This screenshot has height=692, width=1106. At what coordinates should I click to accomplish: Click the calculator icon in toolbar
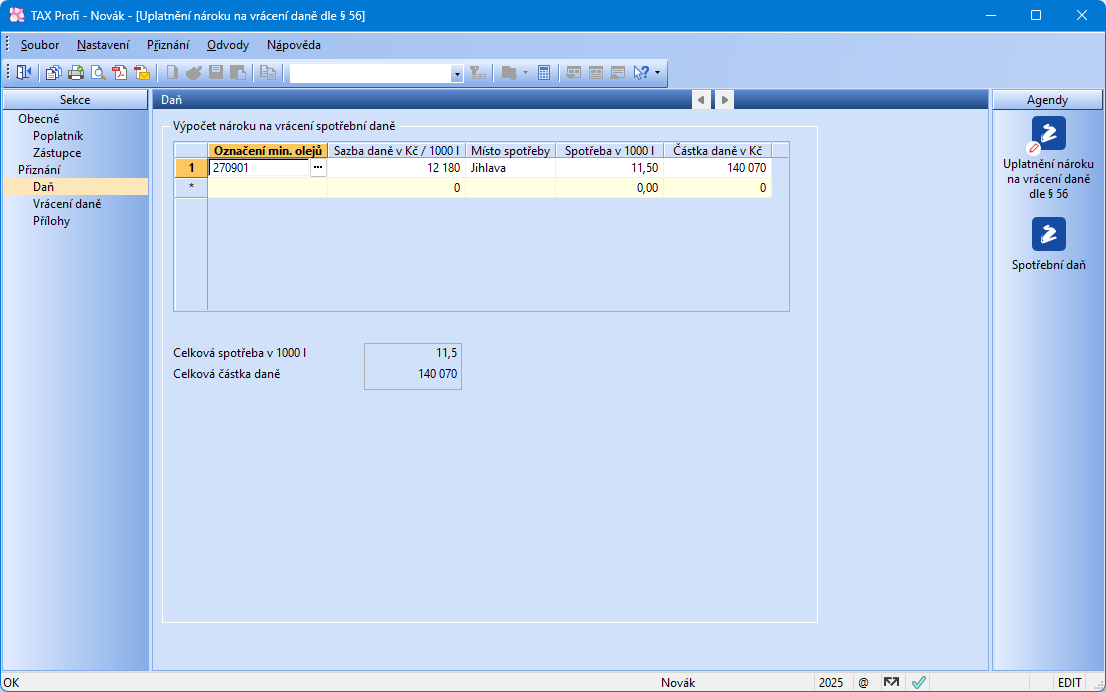click(x=544, y=73)
